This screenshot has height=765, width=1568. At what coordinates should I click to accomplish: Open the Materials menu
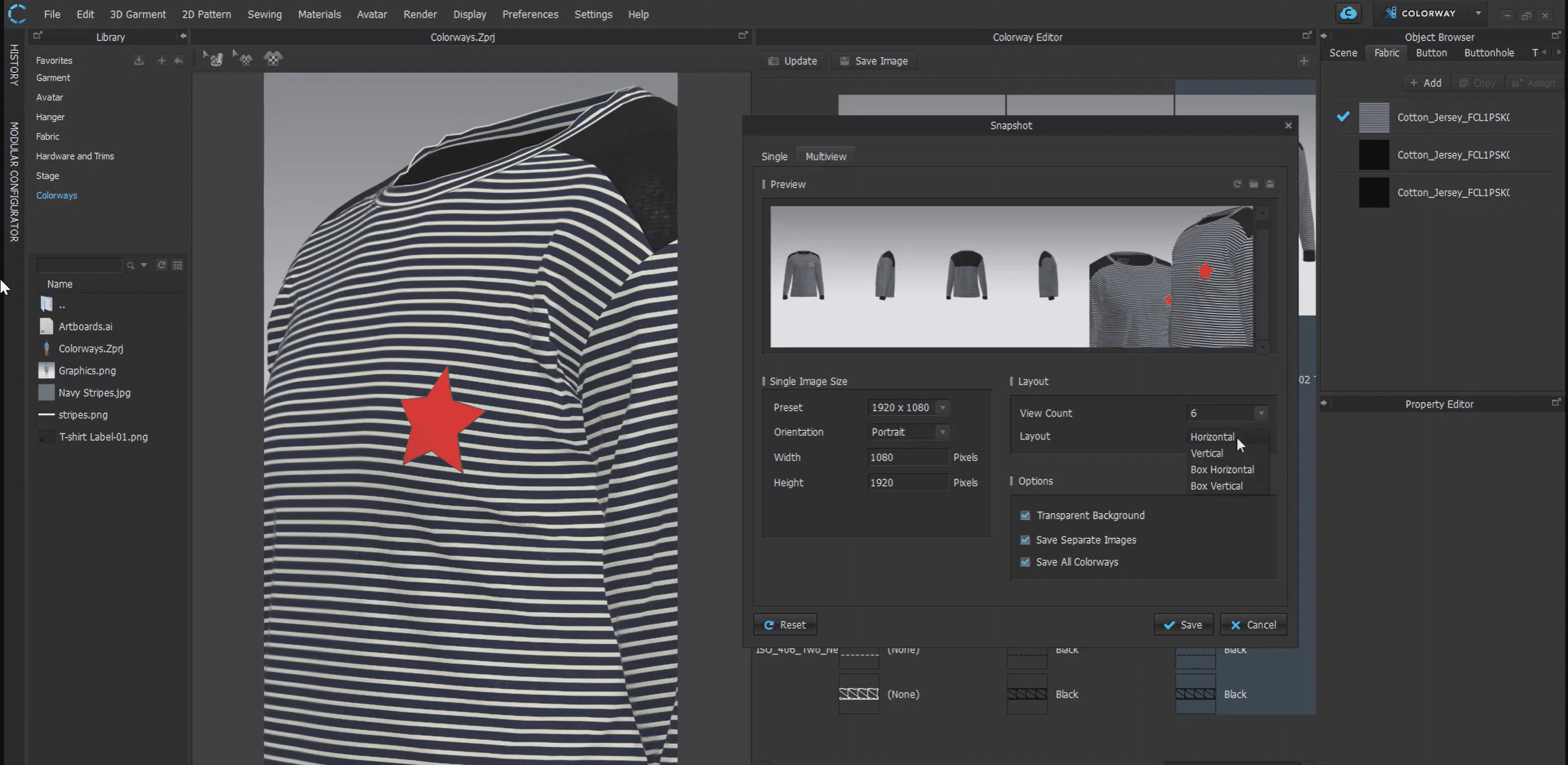[x=319, y=14]
